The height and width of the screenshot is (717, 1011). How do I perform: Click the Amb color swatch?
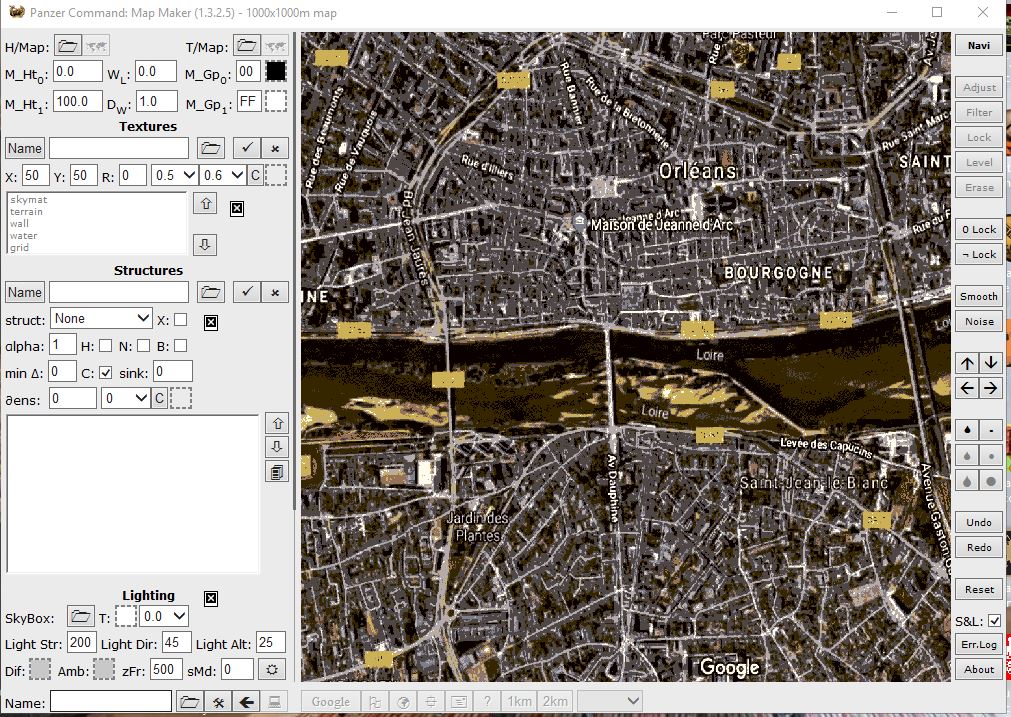coord(104,669)
